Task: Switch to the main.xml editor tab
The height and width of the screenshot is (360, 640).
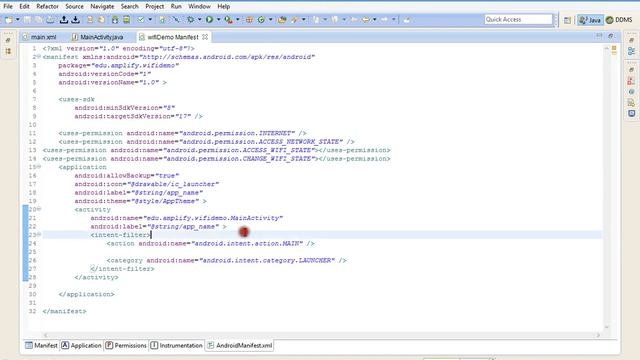Action: coord(43,37)
